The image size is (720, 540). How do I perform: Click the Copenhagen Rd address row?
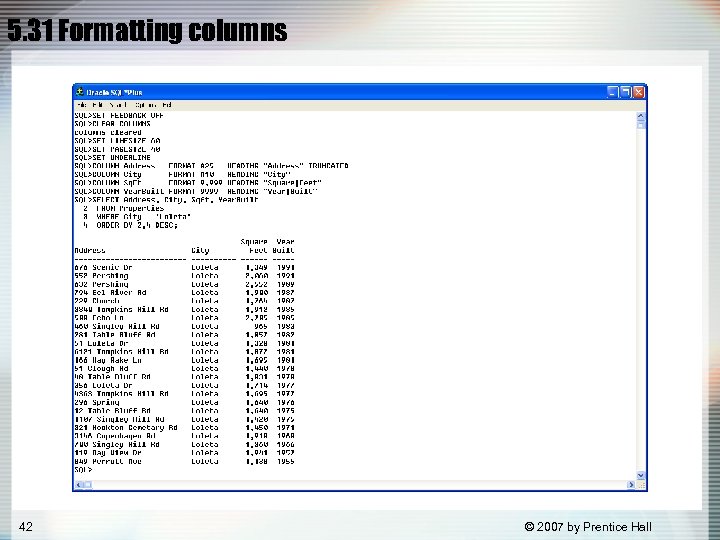[x=184, y=436]
